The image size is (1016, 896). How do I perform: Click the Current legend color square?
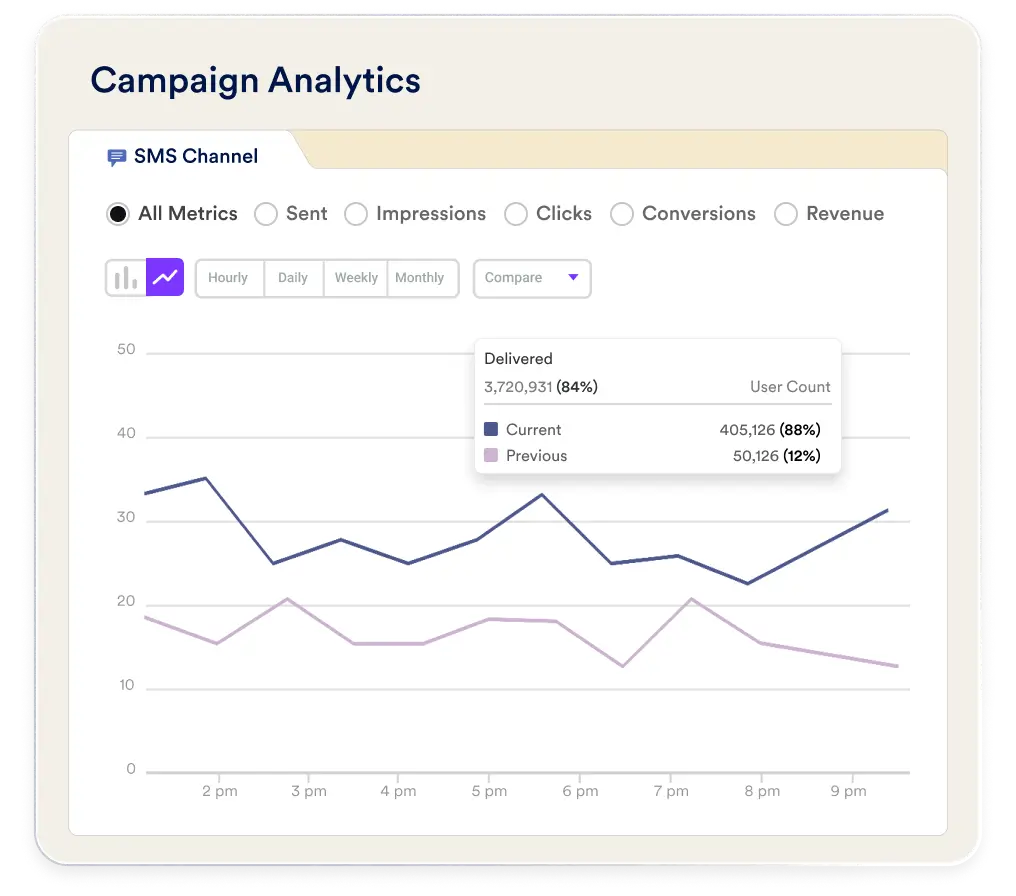[x=491, y=429]
